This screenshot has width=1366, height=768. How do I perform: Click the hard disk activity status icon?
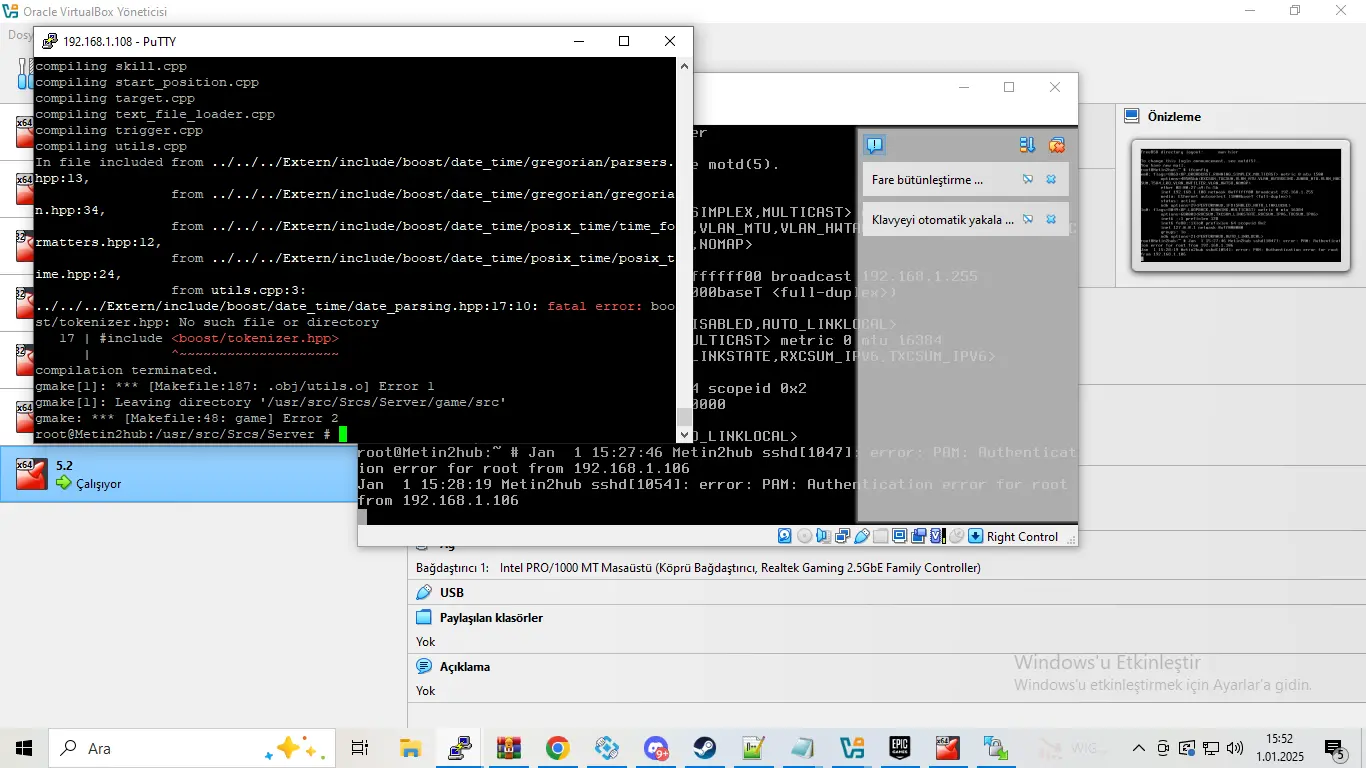click(785, 536)
